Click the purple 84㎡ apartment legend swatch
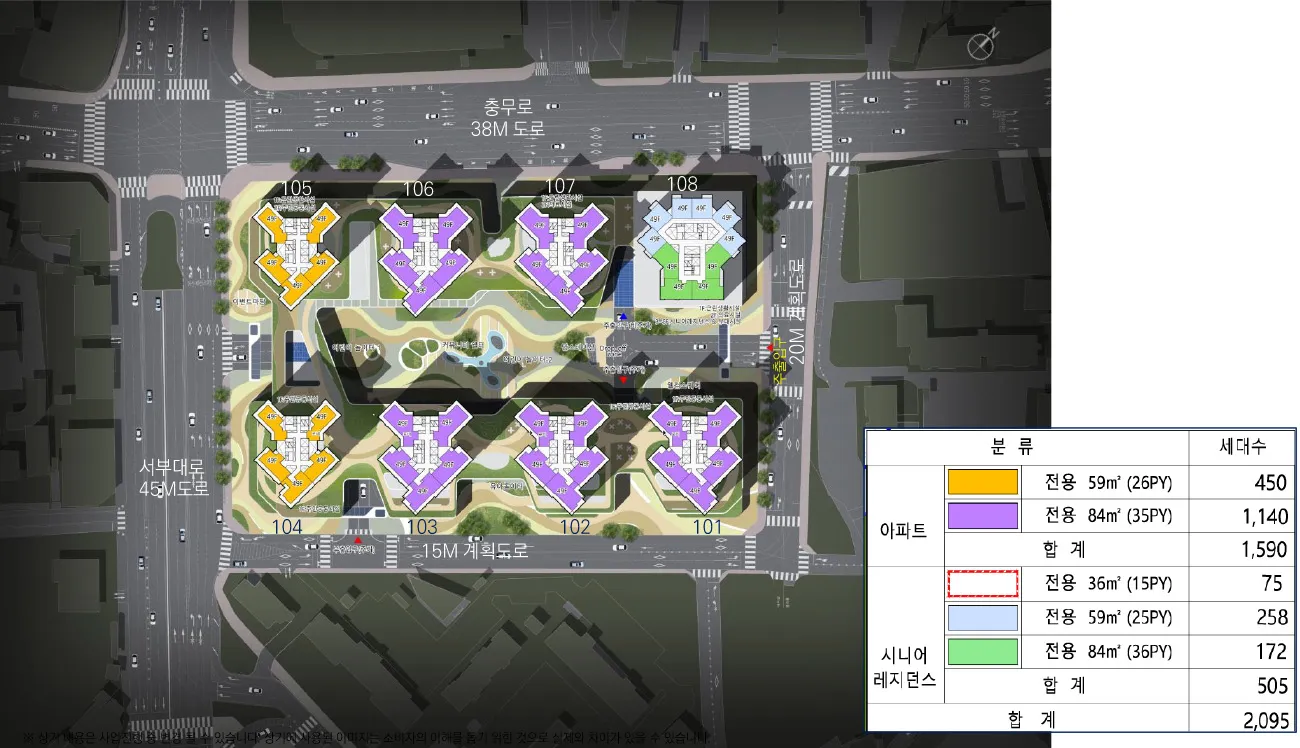 click(981, 516)
